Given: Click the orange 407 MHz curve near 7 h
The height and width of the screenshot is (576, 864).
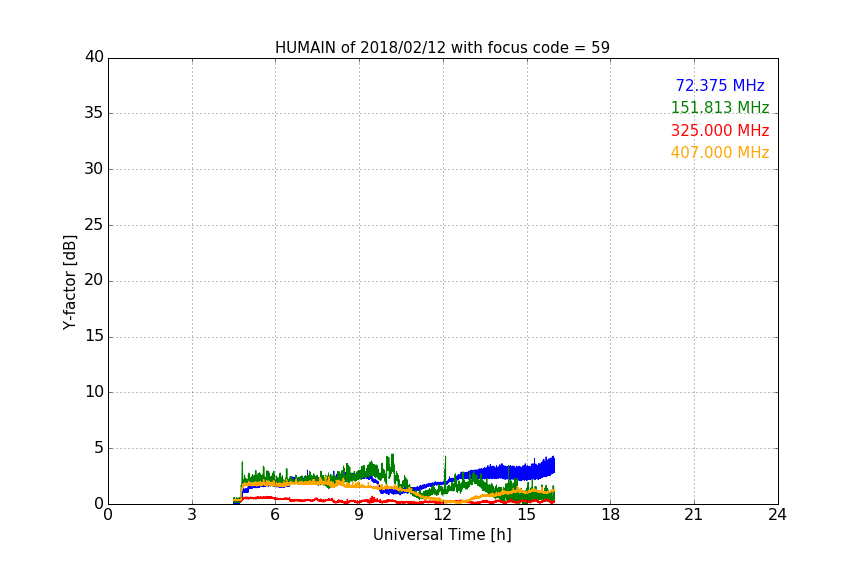Looking at the screenshot, I should click(x=303, y=482).
